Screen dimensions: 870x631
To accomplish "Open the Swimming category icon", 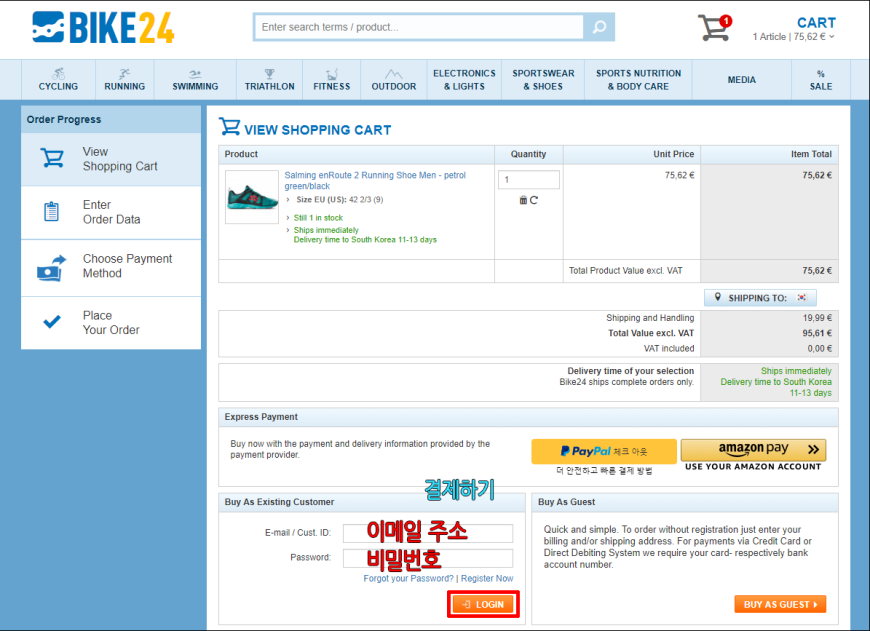I will point(195,73).
